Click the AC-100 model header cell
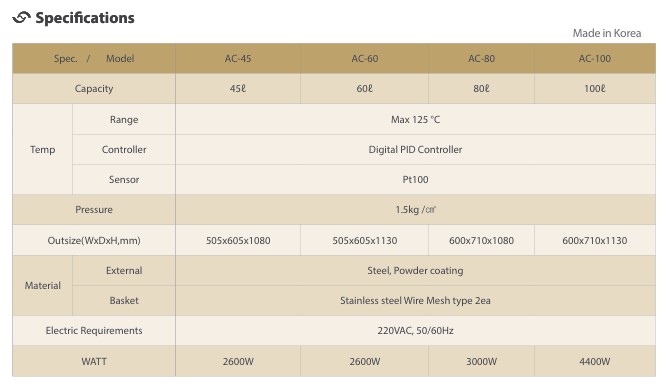The image size is (667, 390). [x=595, y=58]
